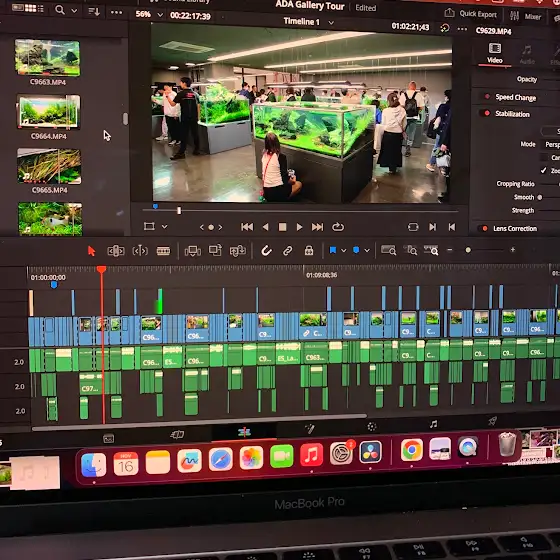Open Safari from the Dock
Viewport: 560px width, 560px height.
[220, 460]
